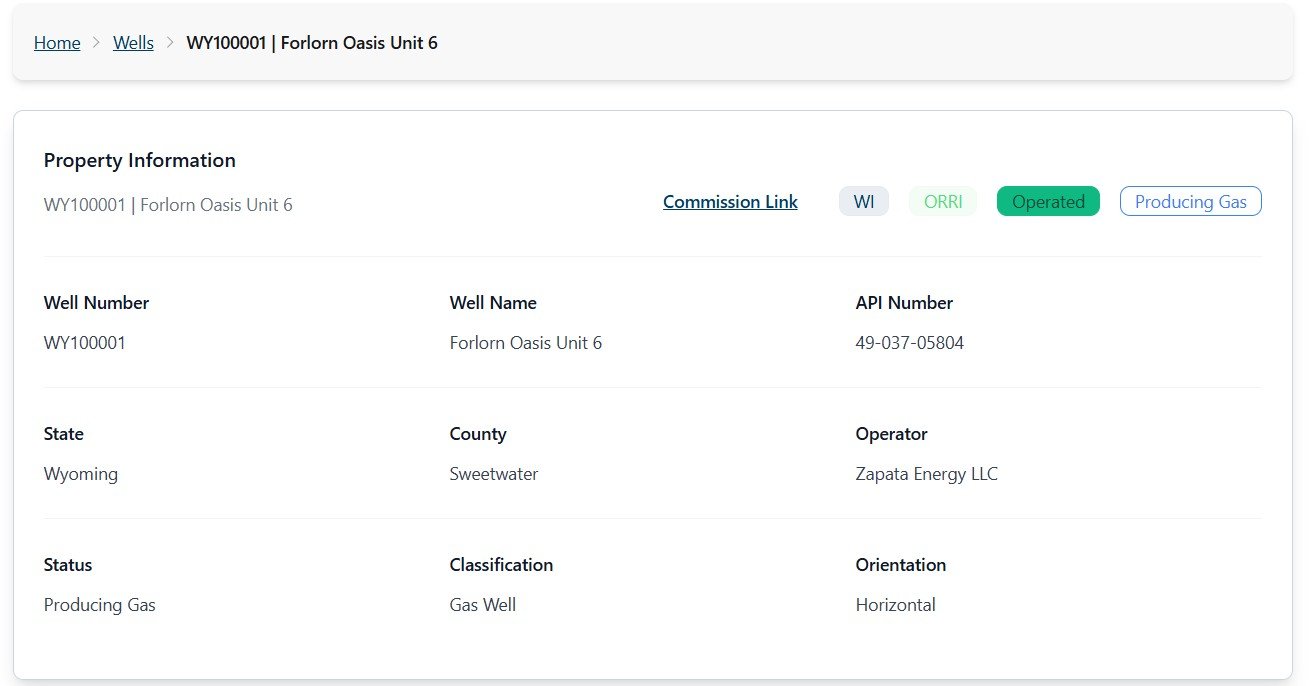Select the Horizontal orientation value
The width and height of the screenshot is (1313, 686).
896,605
